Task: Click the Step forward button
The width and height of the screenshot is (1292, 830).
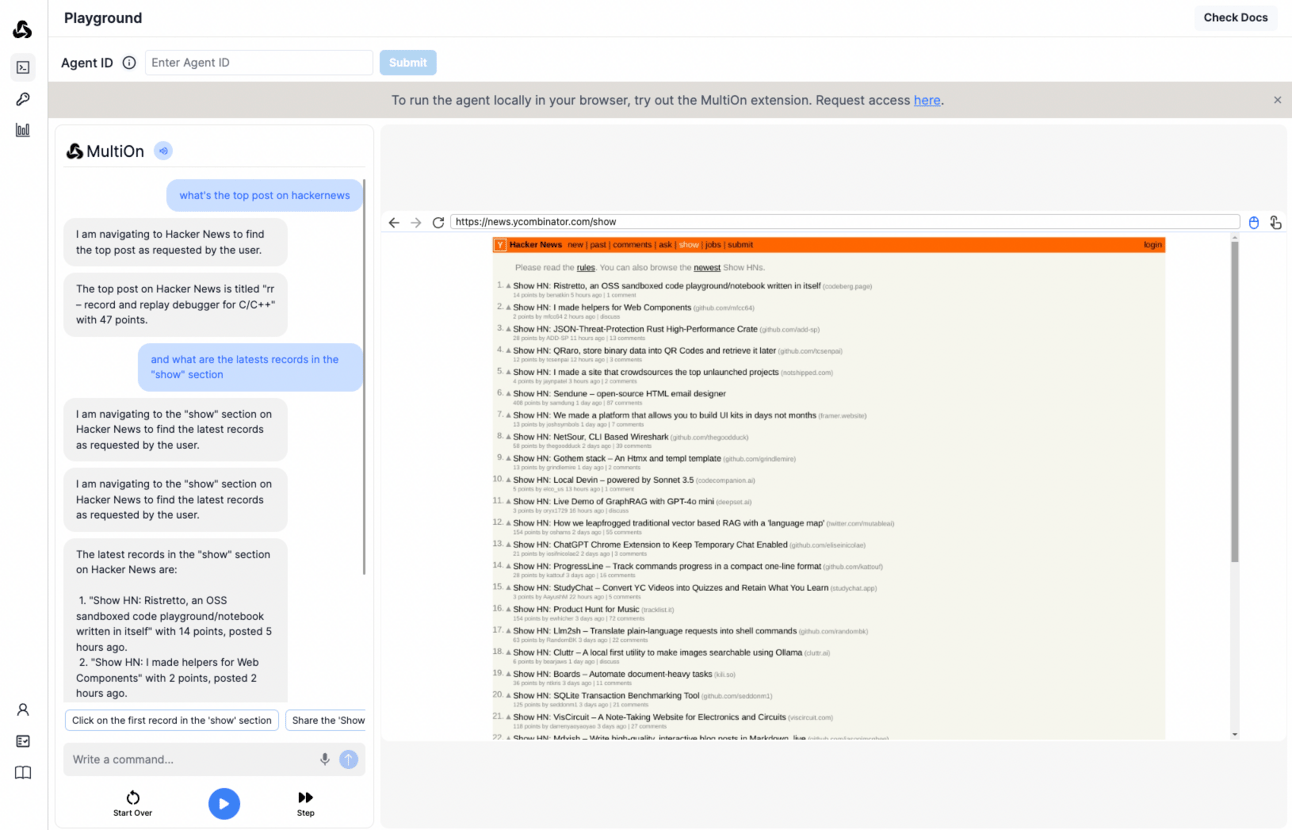Action: (x=306, y=803)
